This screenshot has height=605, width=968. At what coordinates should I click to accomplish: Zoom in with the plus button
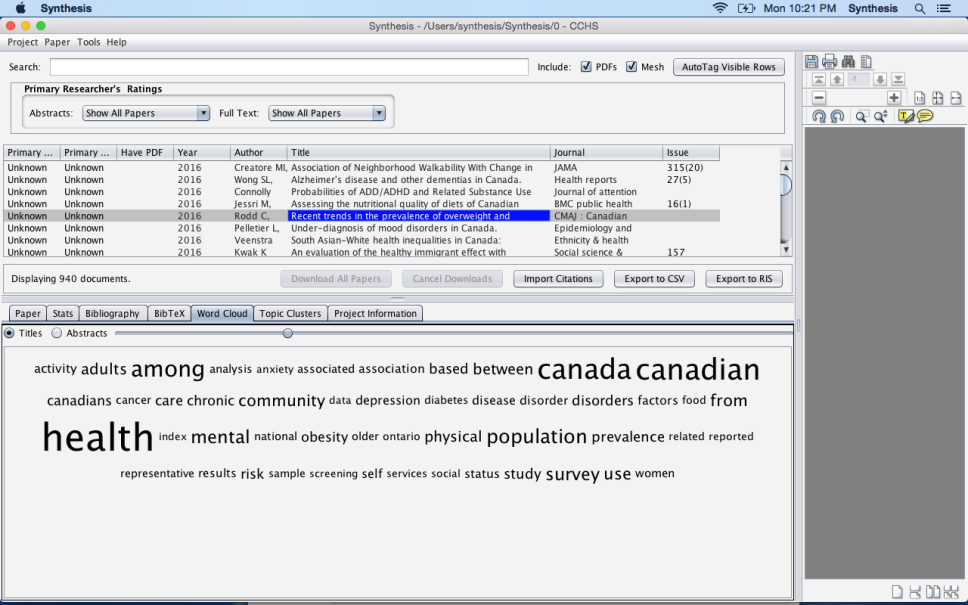click(893, 98)
